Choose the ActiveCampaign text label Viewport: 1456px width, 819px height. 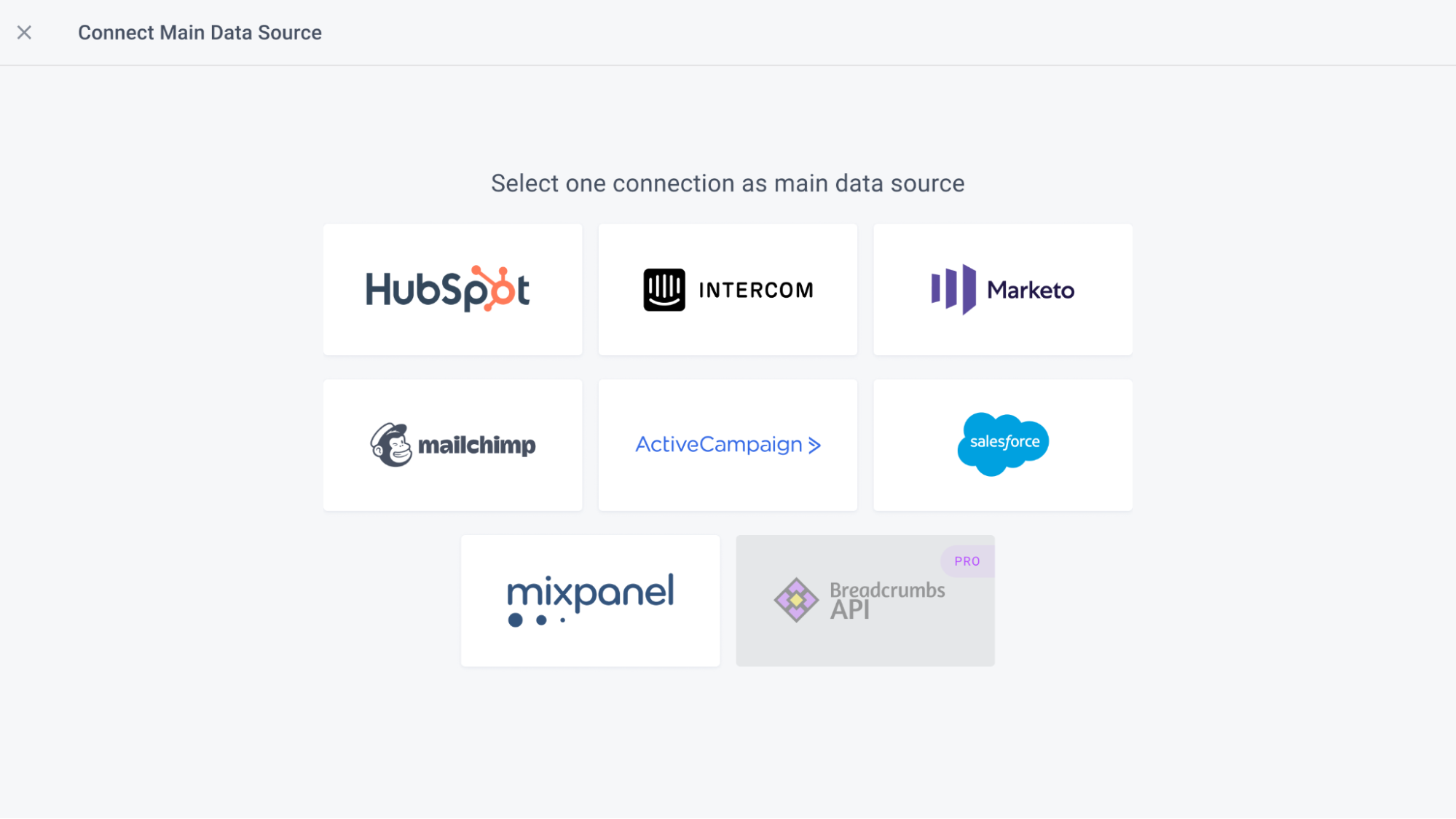tap(718, 444)
